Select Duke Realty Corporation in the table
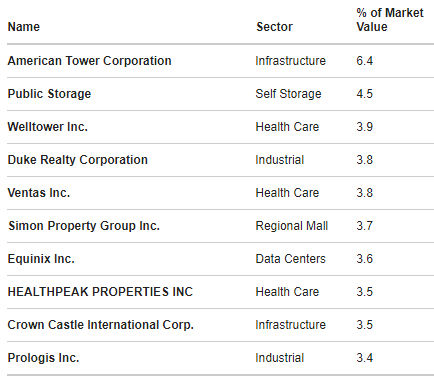Viewport: 434px width, 381px height. click(x=77, y=160)
